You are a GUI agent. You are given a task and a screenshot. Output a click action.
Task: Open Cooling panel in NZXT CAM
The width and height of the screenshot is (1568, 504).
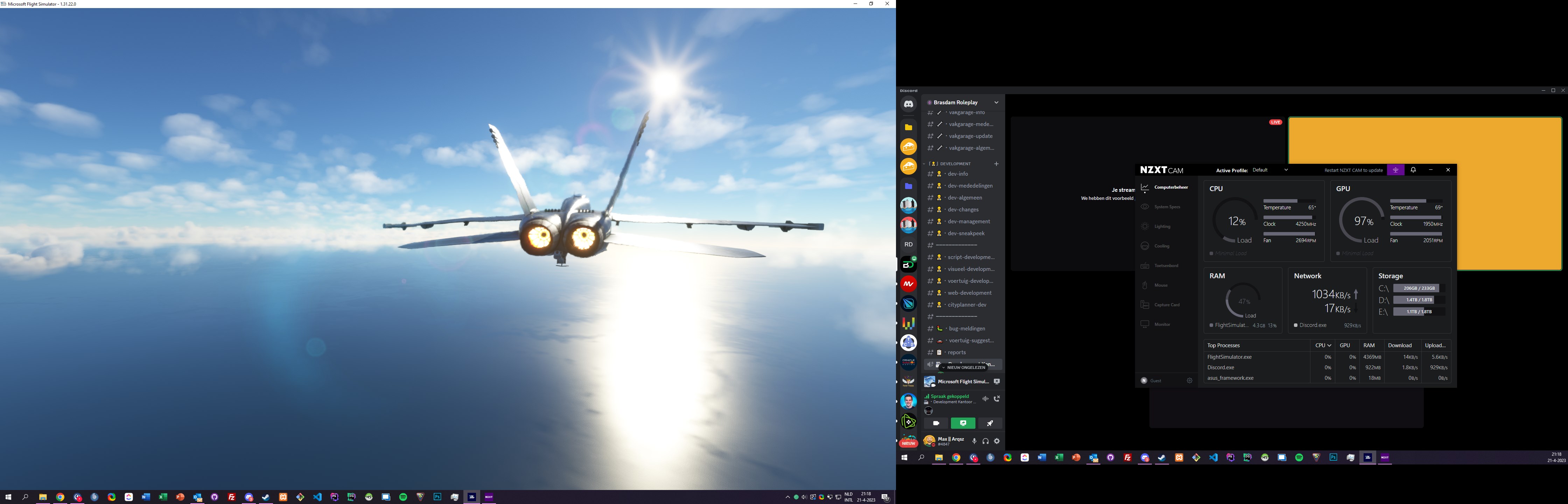click(1161, 246)
